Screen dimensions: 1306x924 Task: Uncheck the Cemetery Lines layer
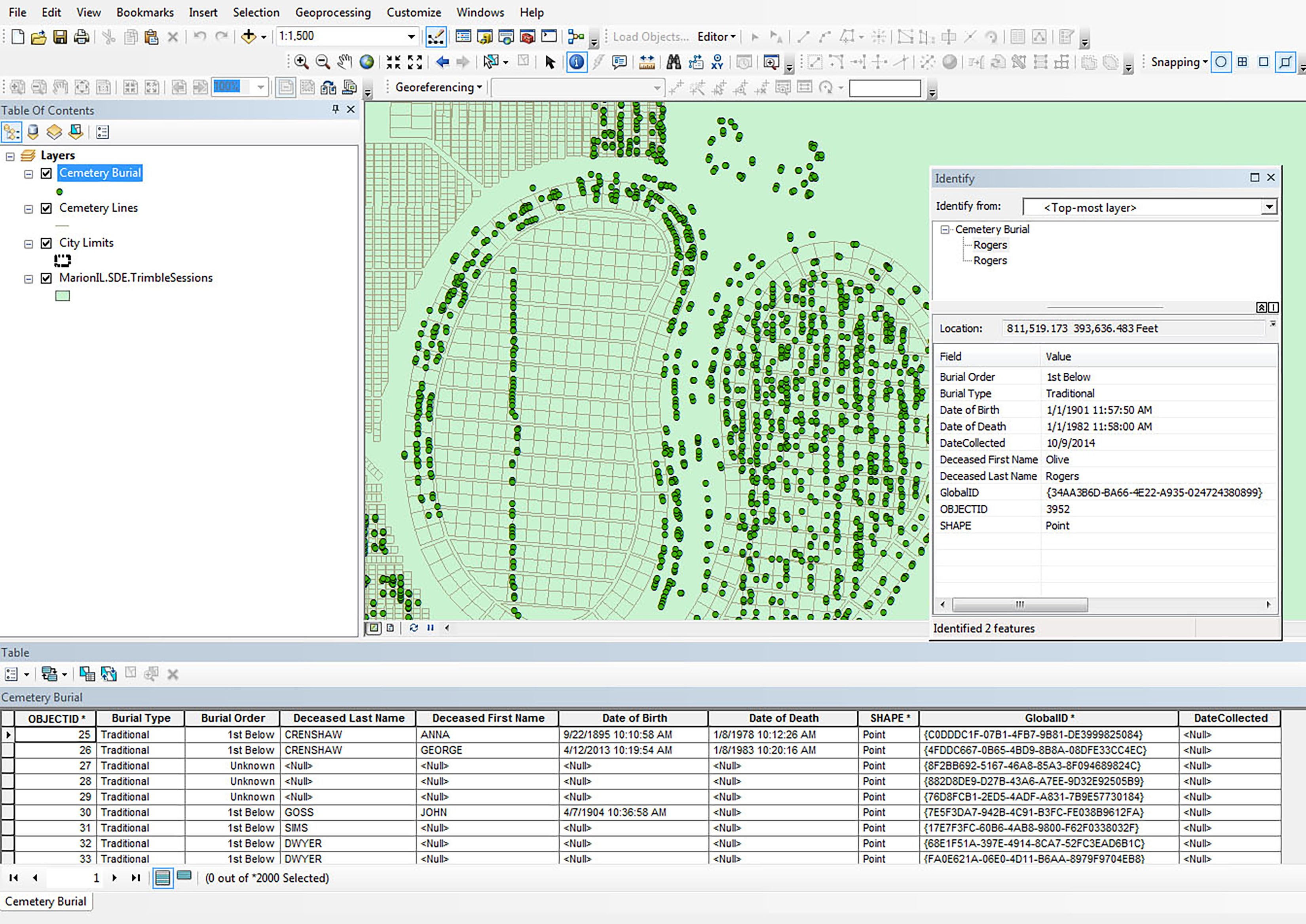(x=47, y=208)
